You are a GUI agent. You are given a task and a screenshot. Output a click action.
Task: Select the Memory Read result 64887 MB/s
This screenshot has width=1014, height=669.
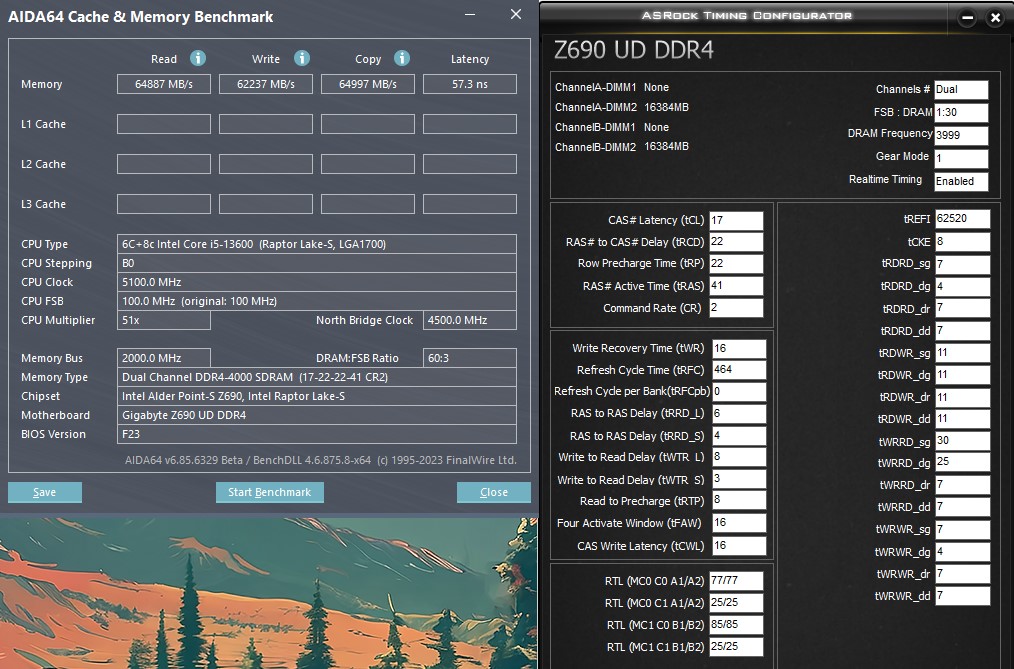point(164,84)
